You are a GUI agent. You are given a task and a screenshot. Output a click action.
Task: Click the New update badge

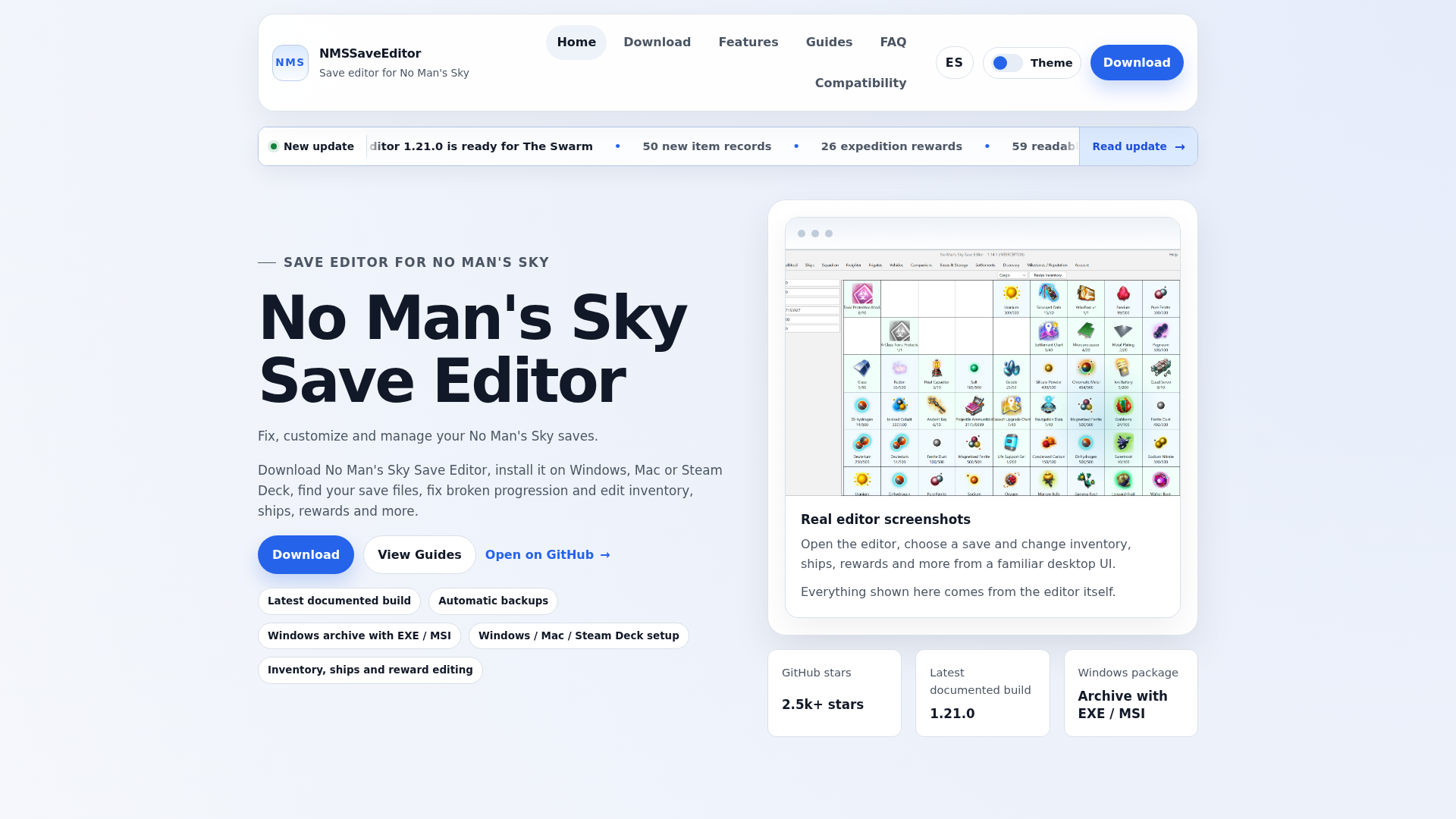312,147
